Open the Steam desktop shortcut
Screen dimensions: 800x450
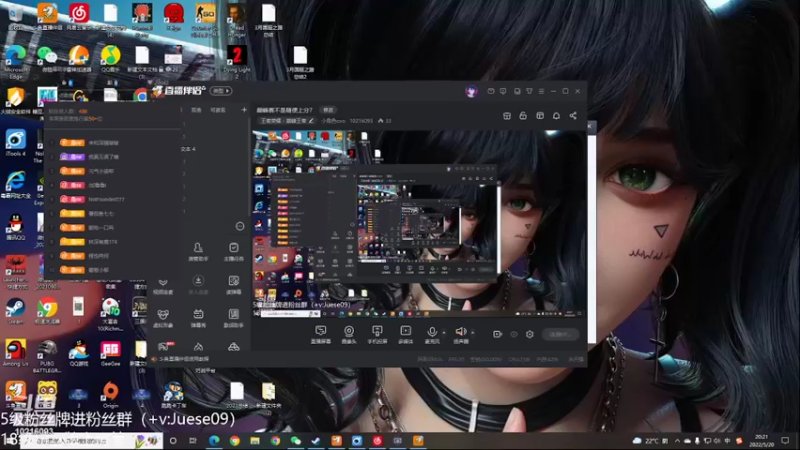15,311
